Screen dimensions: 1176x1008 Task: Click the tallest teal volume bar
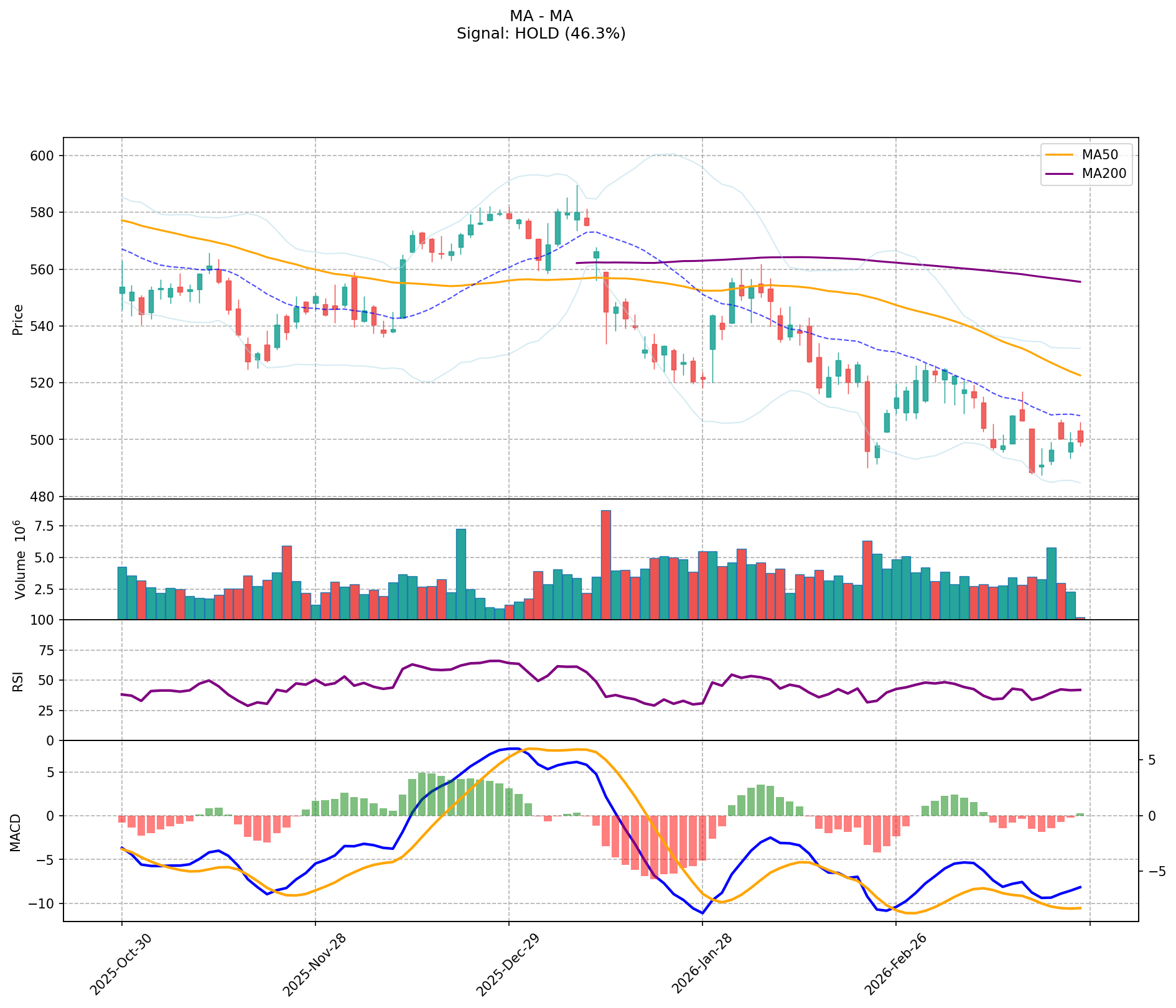[461, 574]
